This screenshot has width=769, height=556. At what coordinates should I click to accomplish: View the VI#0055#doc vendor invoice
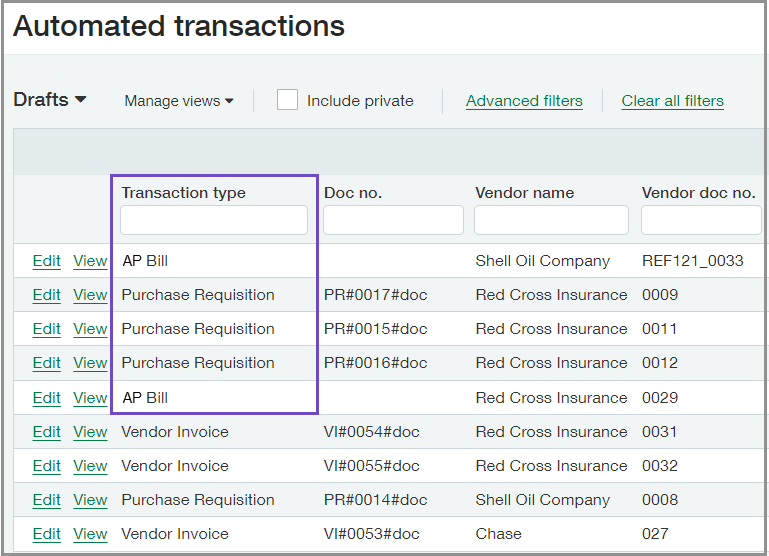click(90, 466)
